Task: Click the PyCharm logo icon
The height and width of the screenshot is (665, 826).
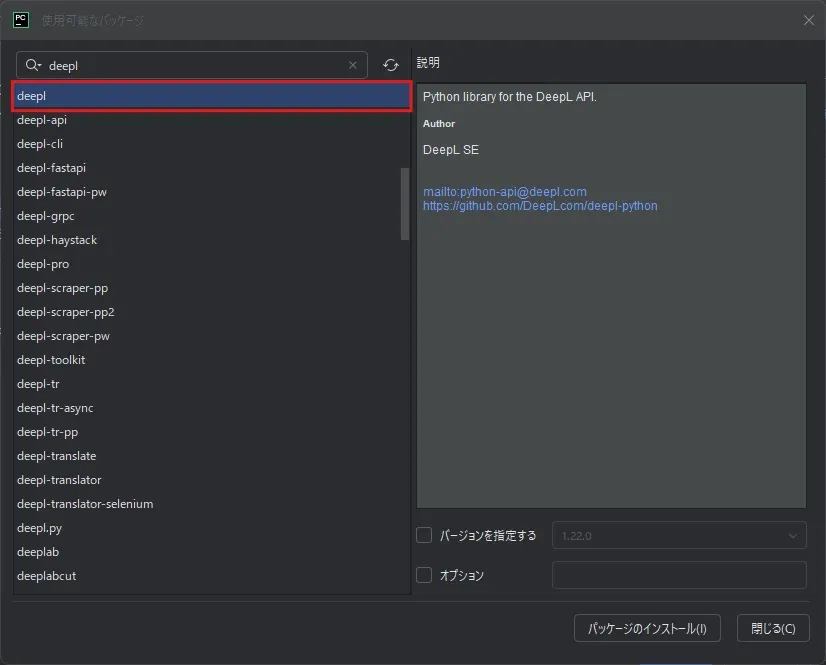Action: pyautogui.click(x=21, y=20)
